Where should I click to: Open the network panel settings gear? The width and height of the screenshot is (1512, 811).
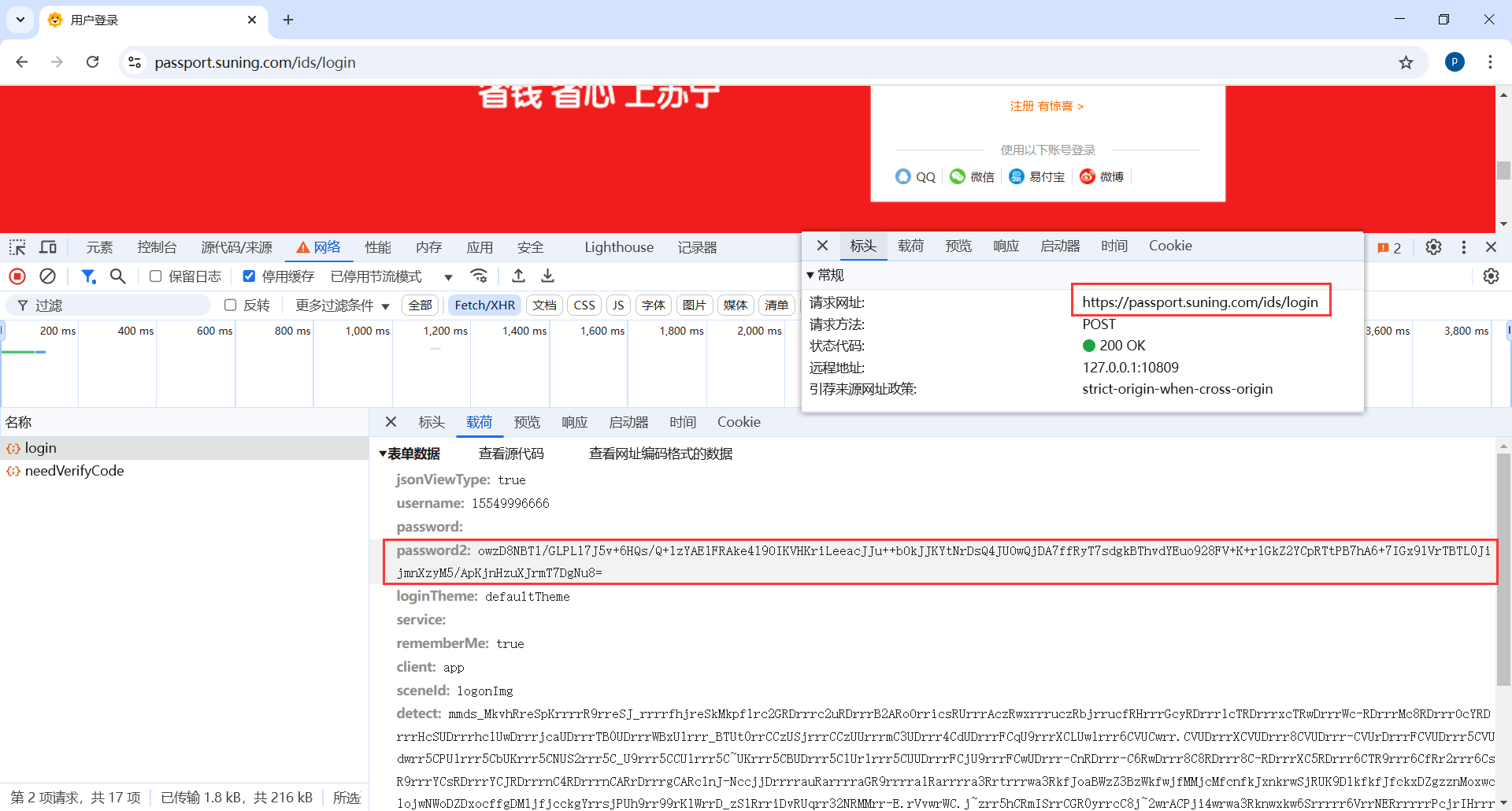pyautogui.click(x=1491, y=276)
